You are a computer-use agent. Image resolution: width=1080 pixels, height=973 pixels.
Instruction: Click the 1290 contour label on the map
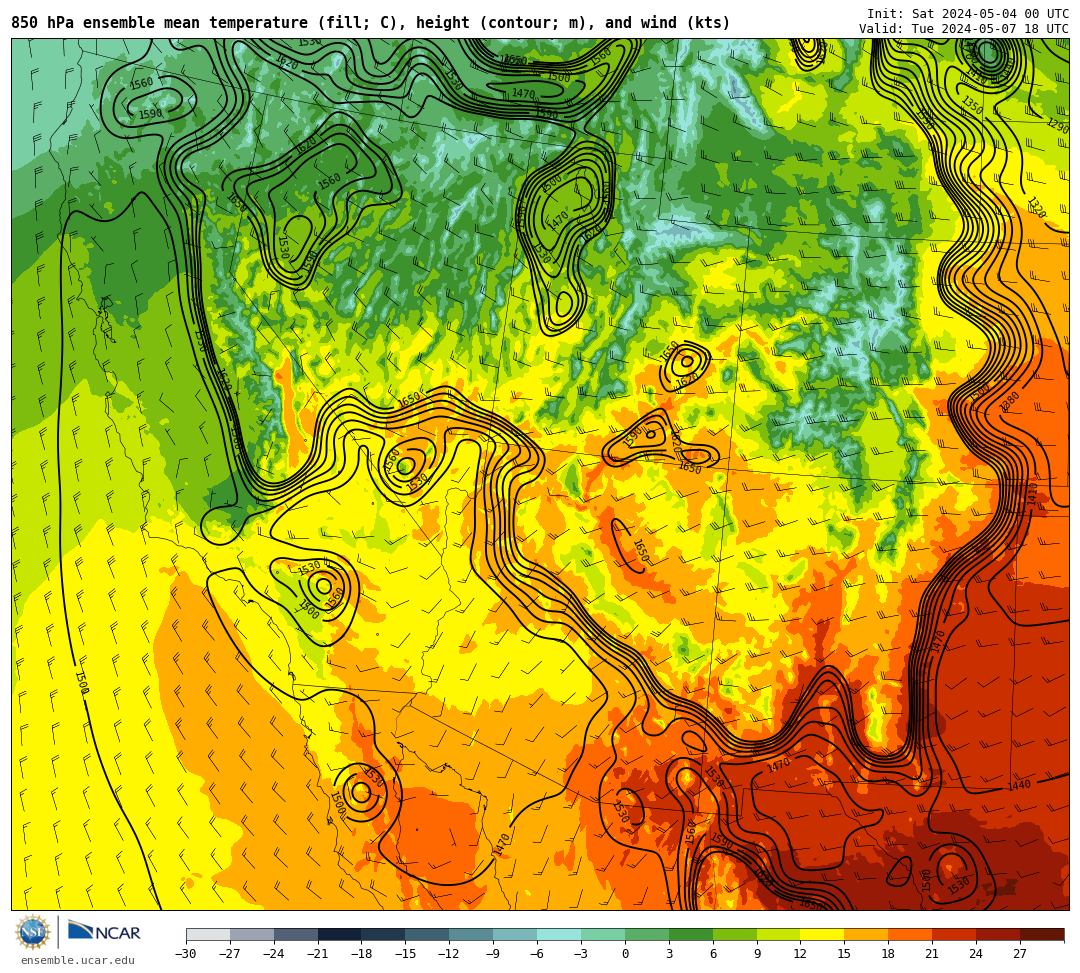pyautogui.click(x=1058, y=126)
